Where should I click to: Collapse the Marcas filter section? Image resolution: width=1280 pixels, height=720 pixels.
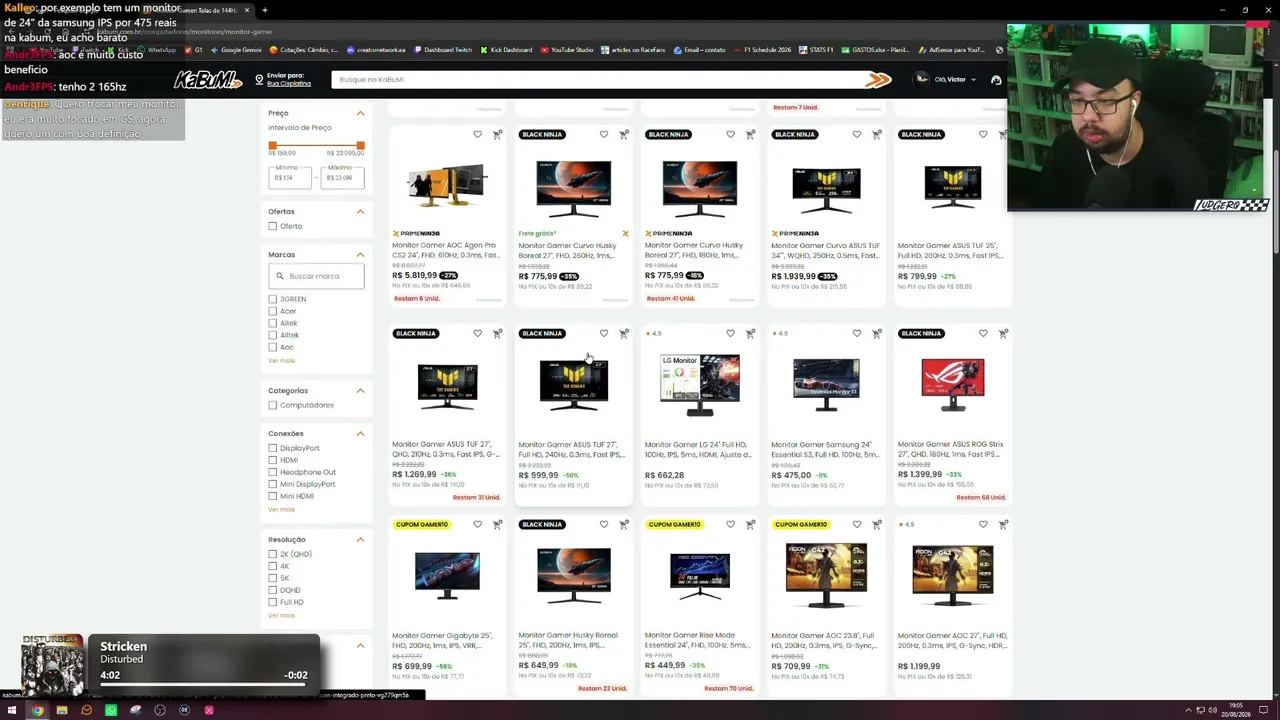[x=360, y=254]
